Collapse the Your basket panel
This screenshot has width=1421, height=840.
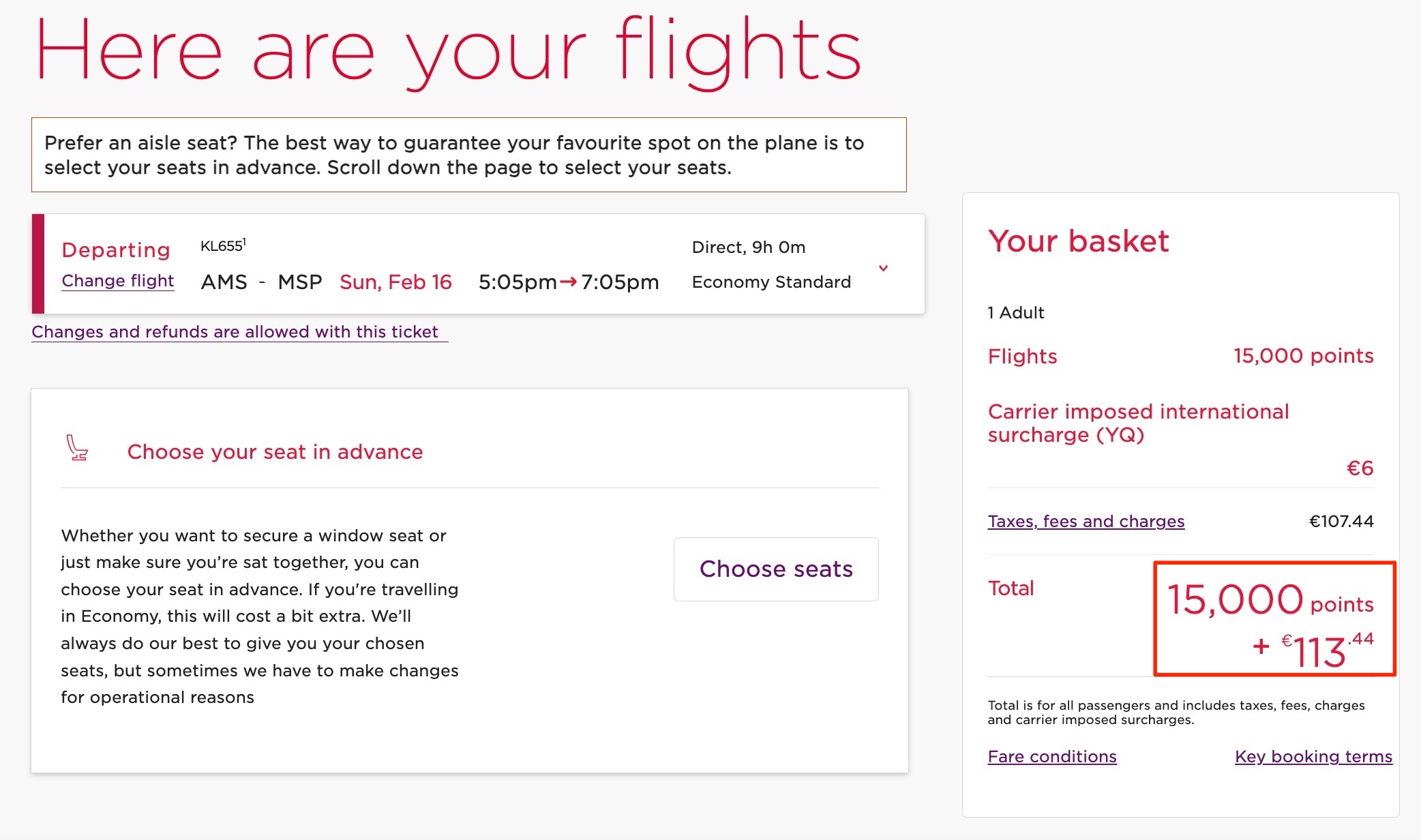1079,241
